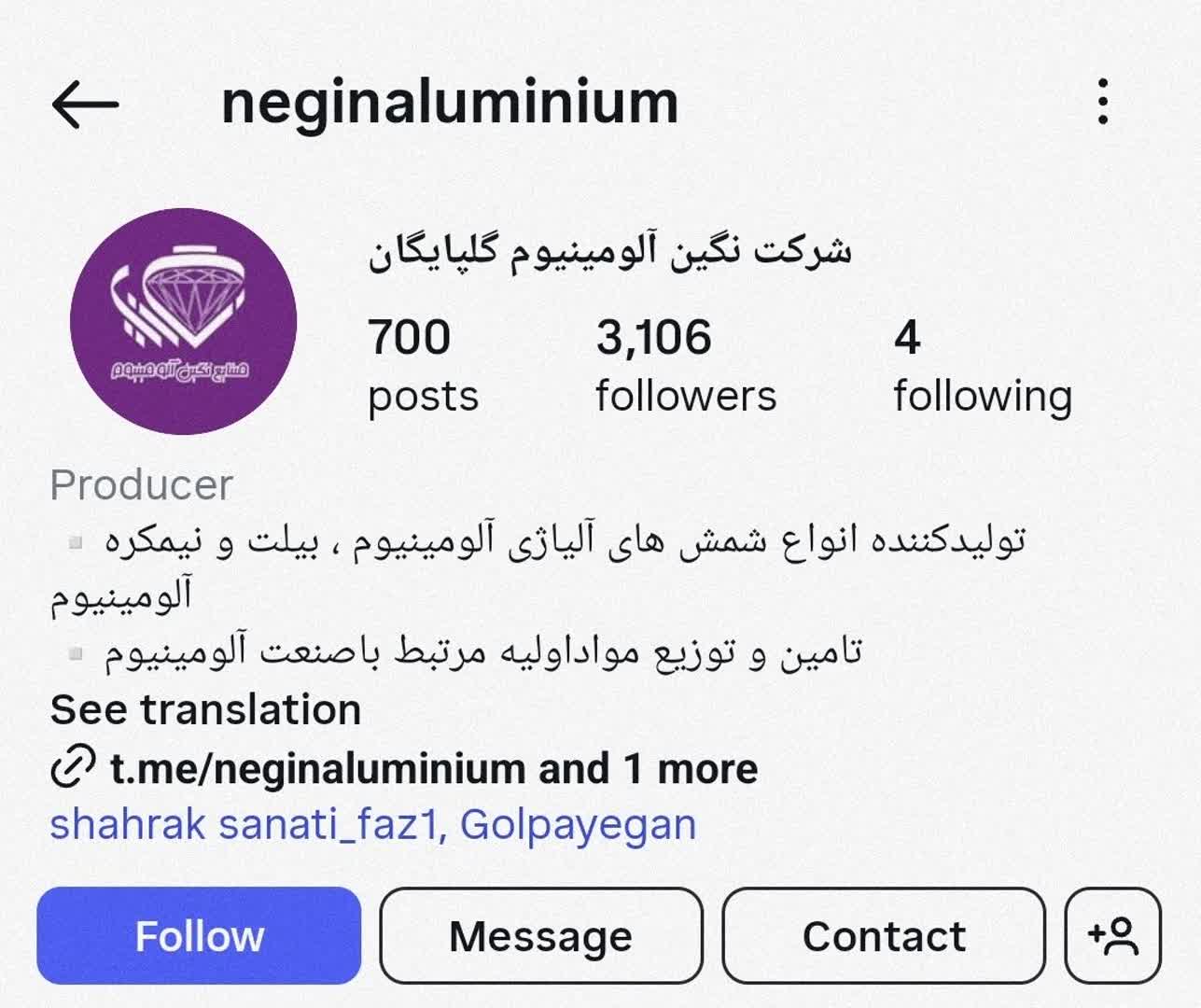This screenshot has width=1201, height=1008.
Task: Open the 4 following list
Action: [x=983, y=365]
